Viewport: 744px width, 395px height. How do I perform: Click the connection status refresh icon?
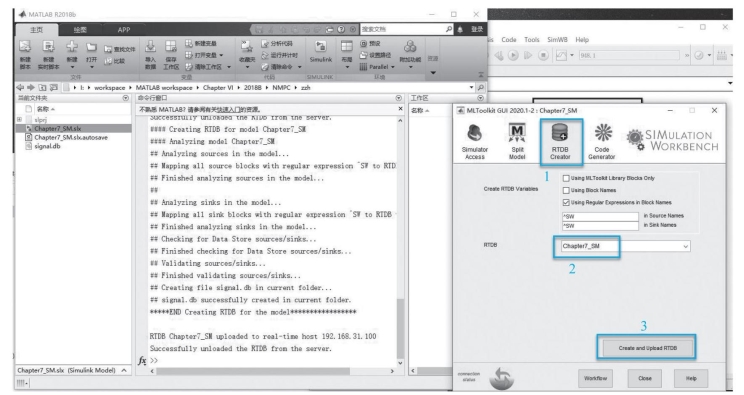click(502, 378)
